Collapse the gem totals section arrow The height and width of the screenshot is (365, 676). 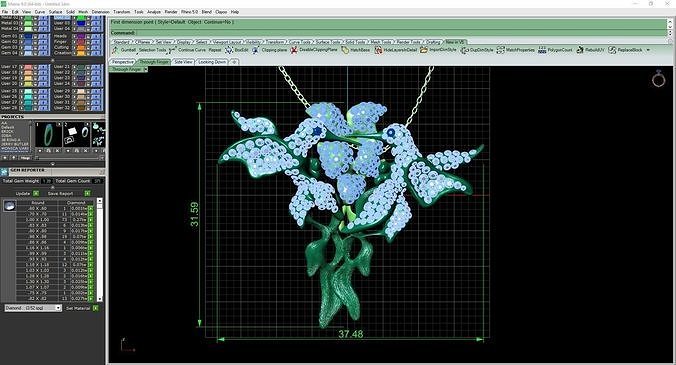(x=53, y=187)
